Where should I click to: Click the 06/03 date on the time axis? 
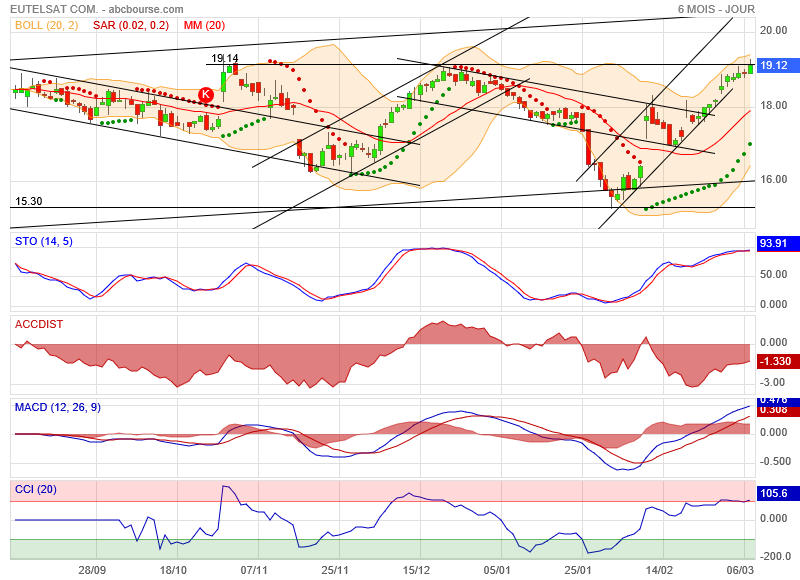pyautogui.click(x=740, y=570)
